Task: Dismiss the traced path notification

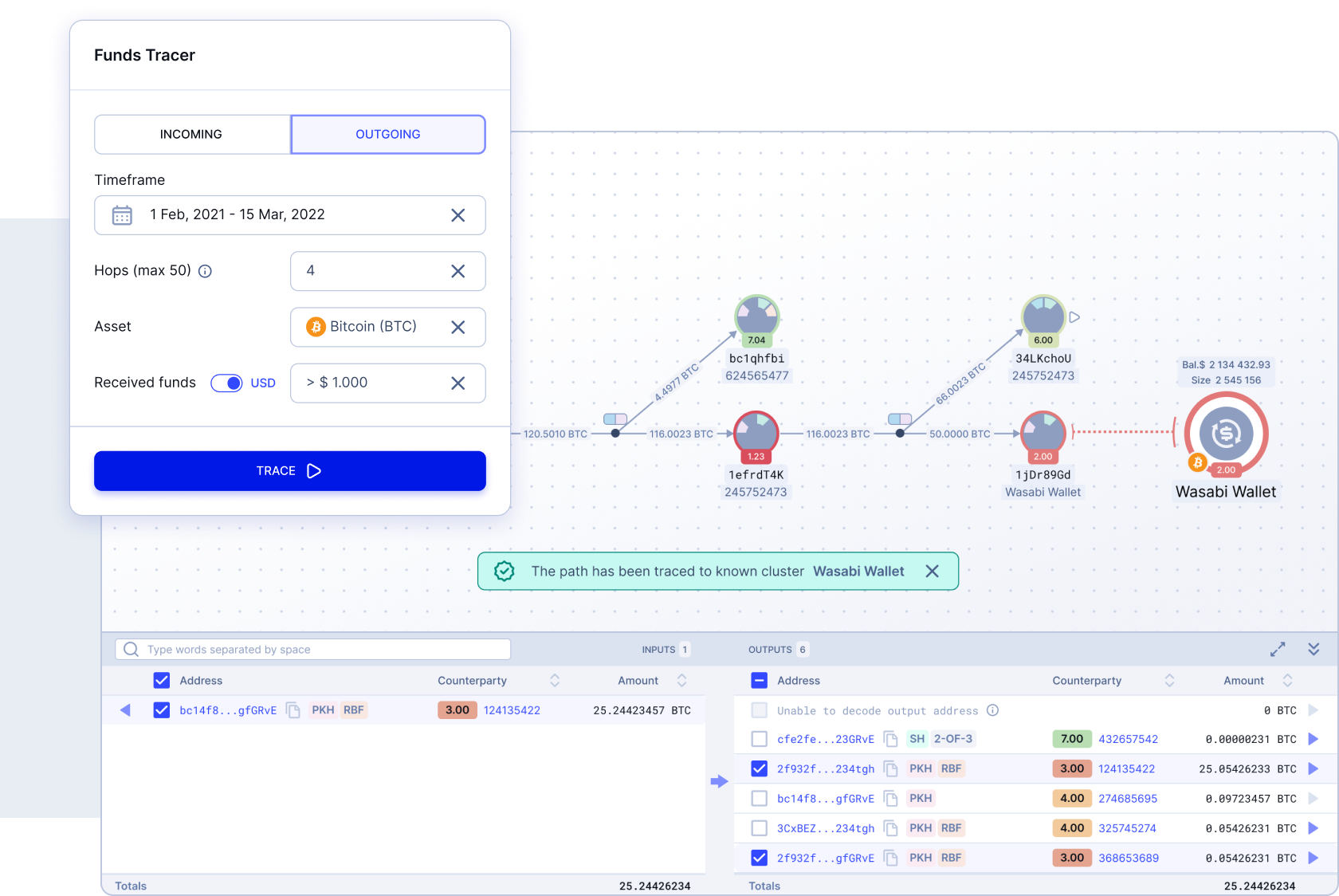Action: click(932, 572)
